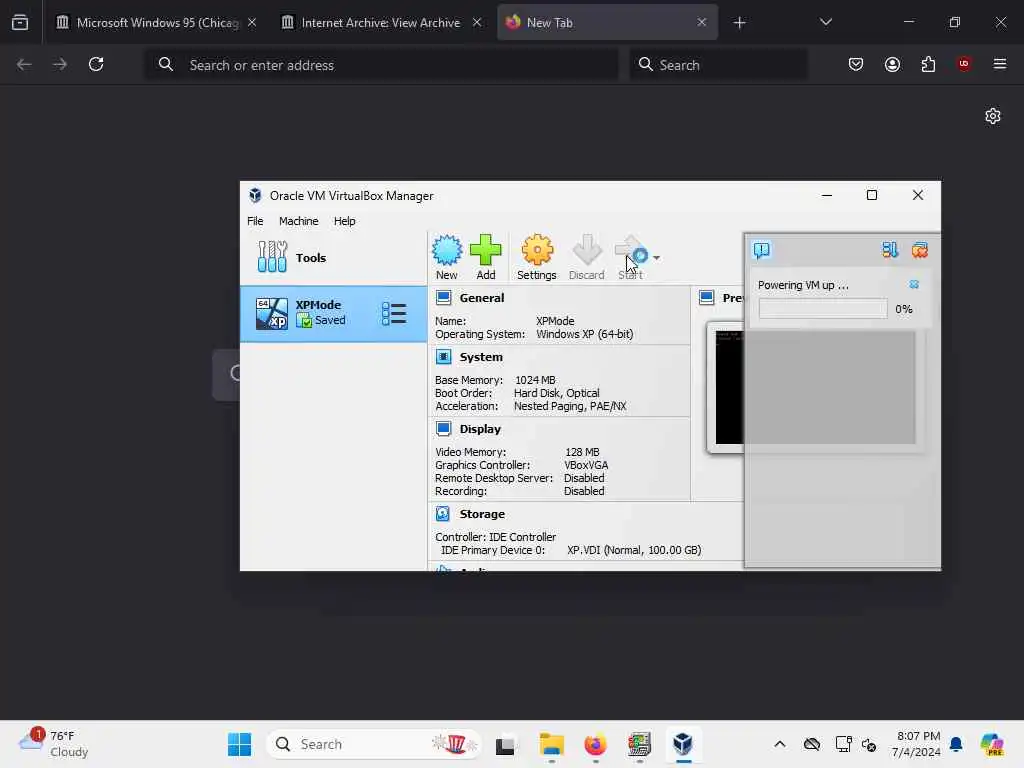Cancel the Powering VM up progress
1024x768 pixels.
click(914, 285)
